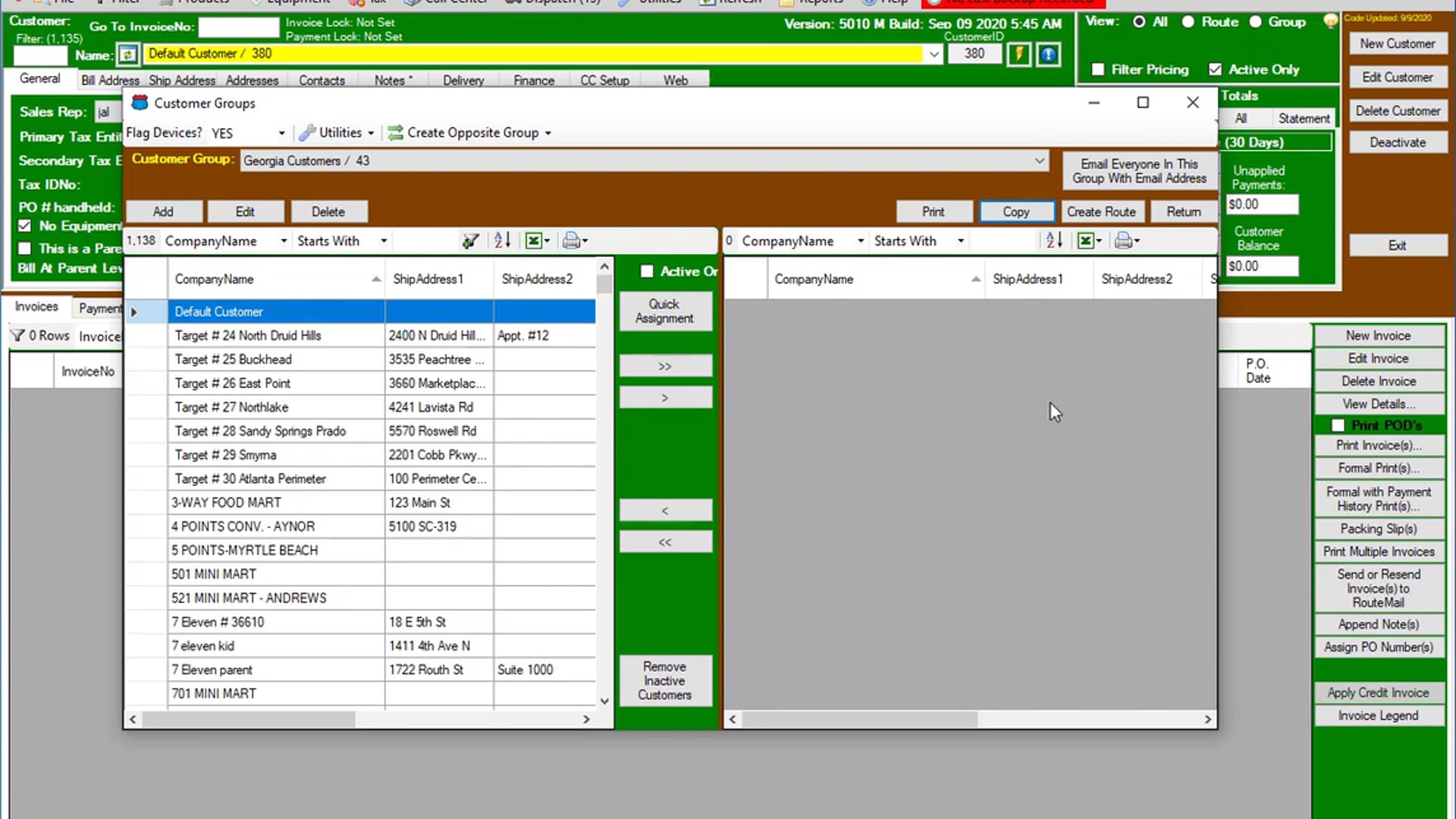Toggle the Print POD's checkbox
Screen dimensions: 1456x819
[1338, 425]
